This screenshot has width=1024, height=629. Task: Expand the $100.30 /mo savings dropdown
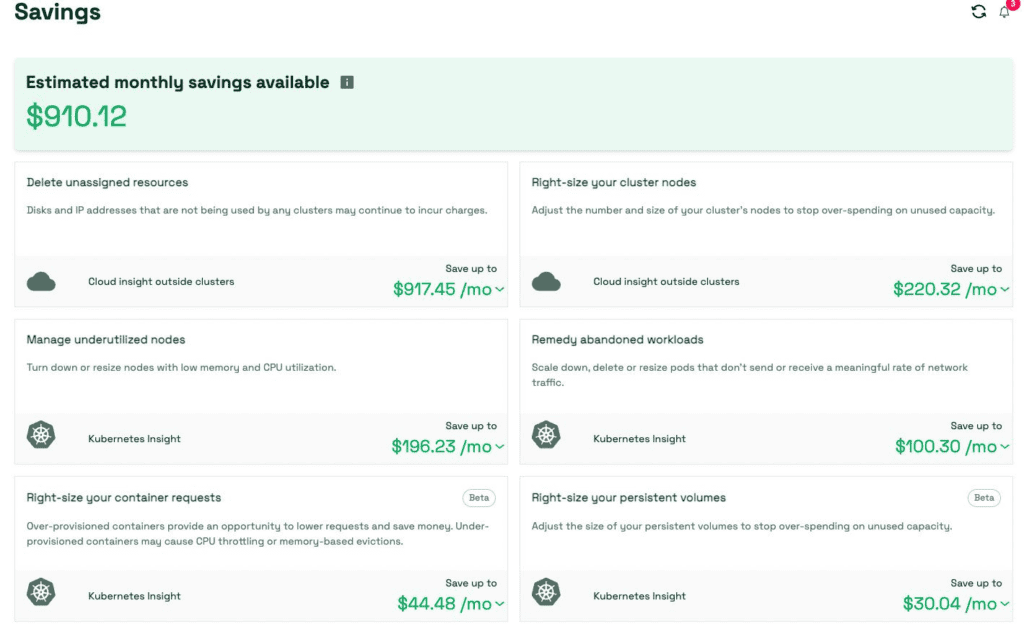[1007, 446]
